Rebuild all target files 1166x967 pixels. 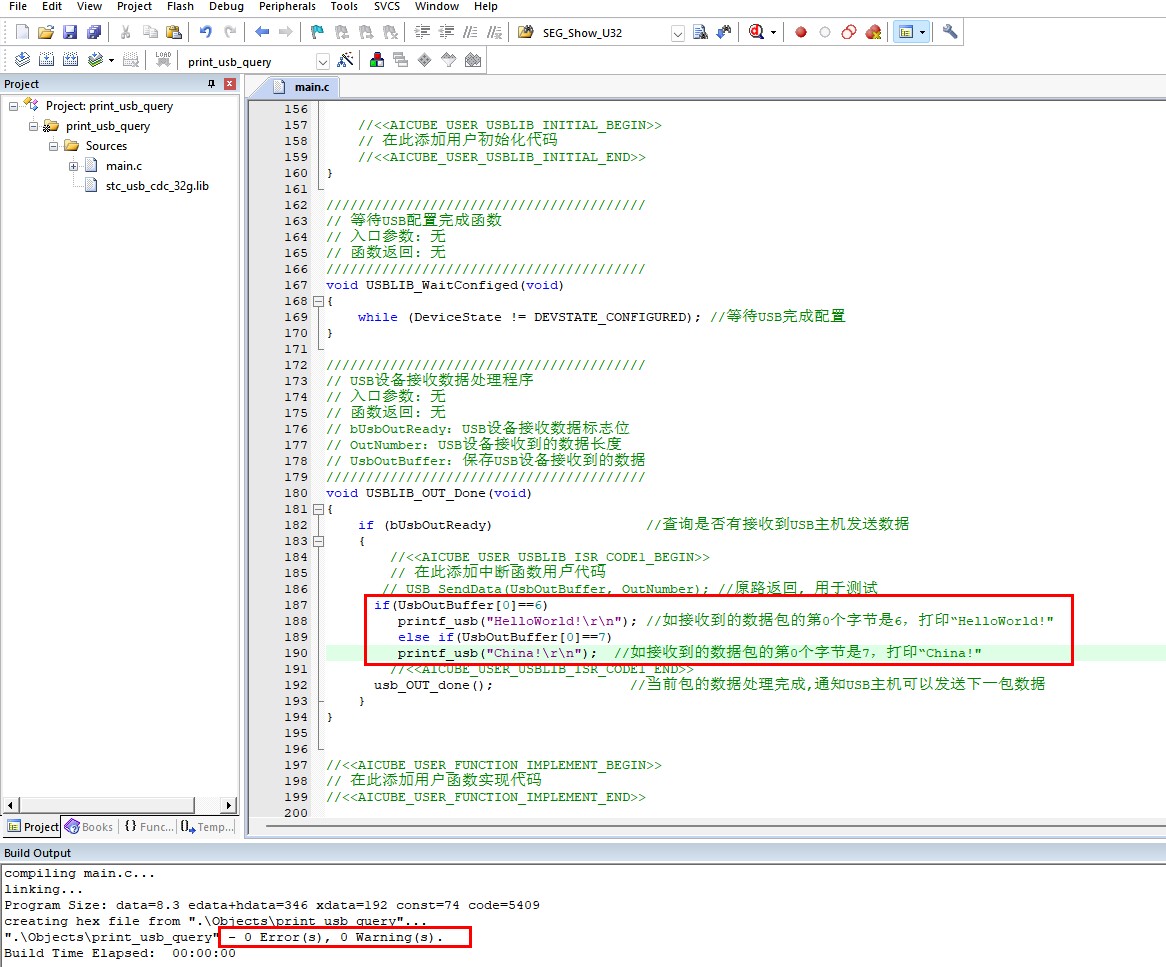70,60
